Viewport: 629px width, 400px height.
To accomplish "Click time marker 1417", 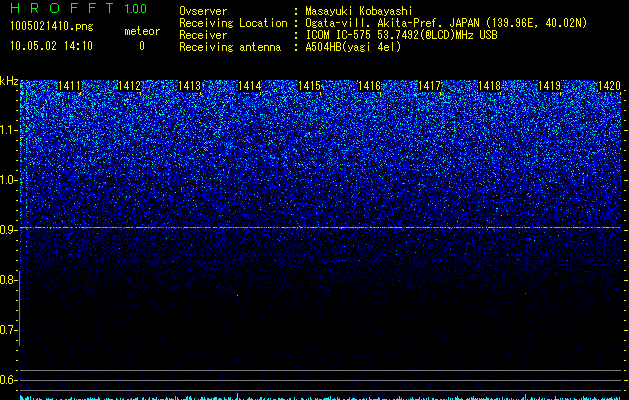I will (429, 86).
